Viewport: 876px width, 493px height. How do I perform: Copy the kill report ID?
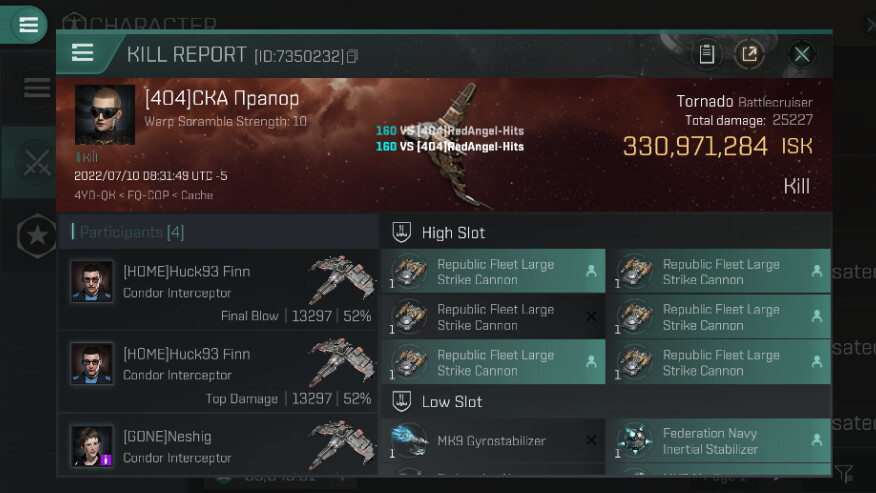[x=352, y=56]
